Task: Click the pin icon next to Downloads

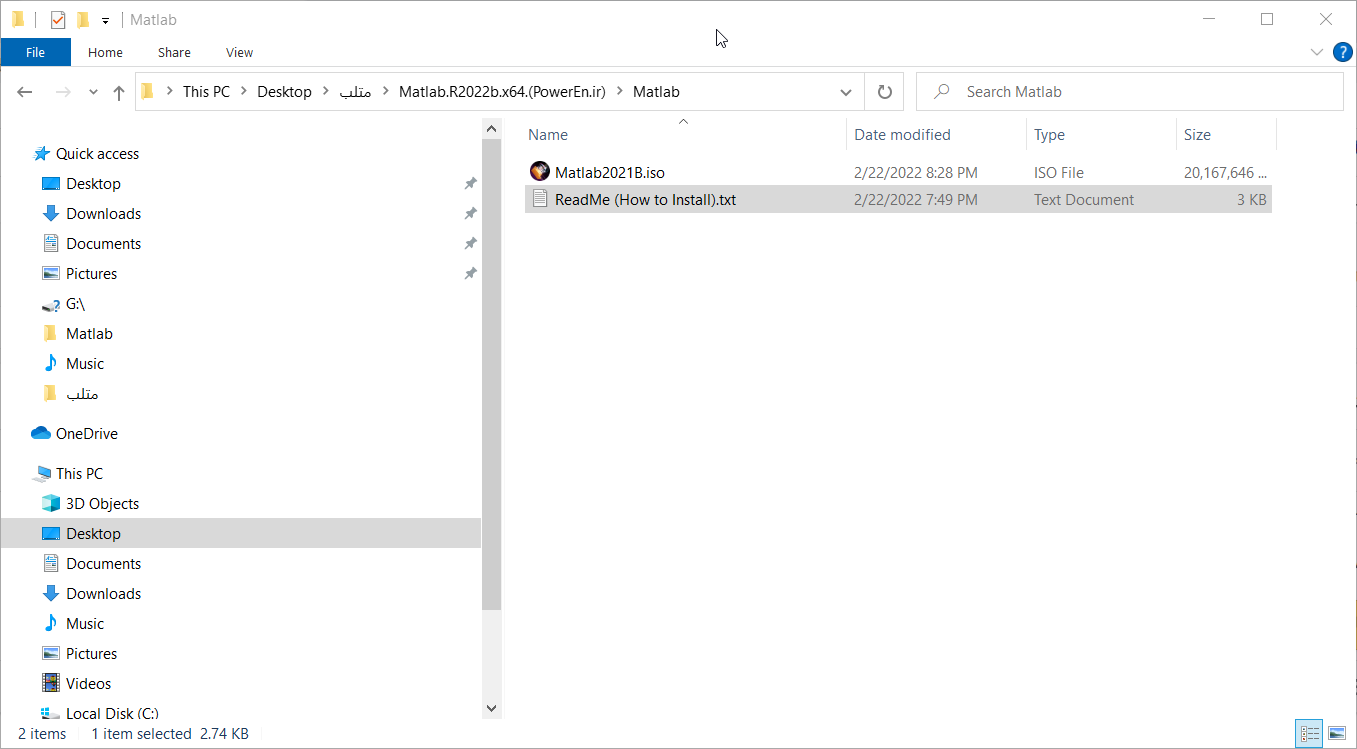Action: pos(470,214)
